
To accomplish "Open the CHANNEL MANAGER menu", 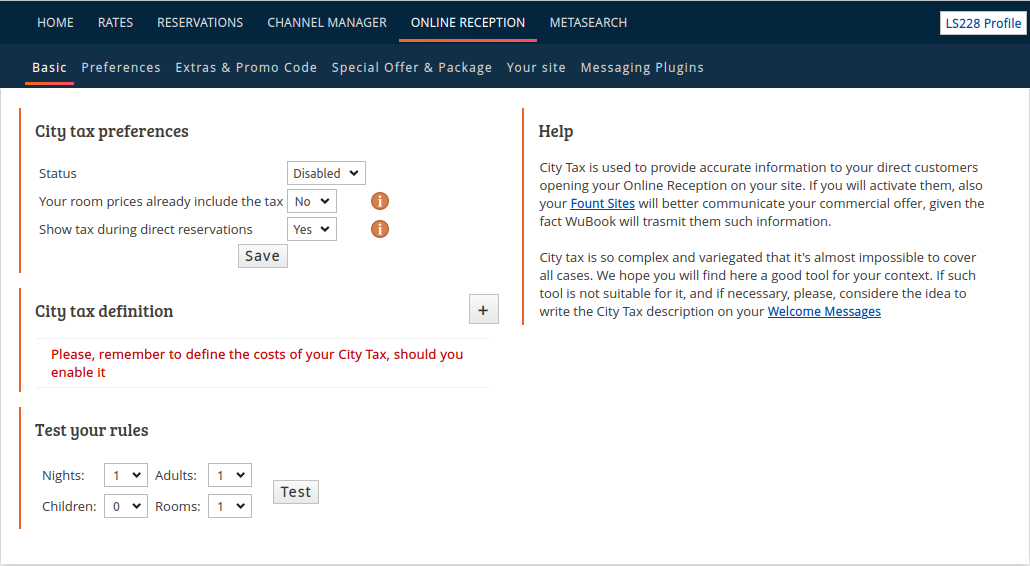I will 327,22.
